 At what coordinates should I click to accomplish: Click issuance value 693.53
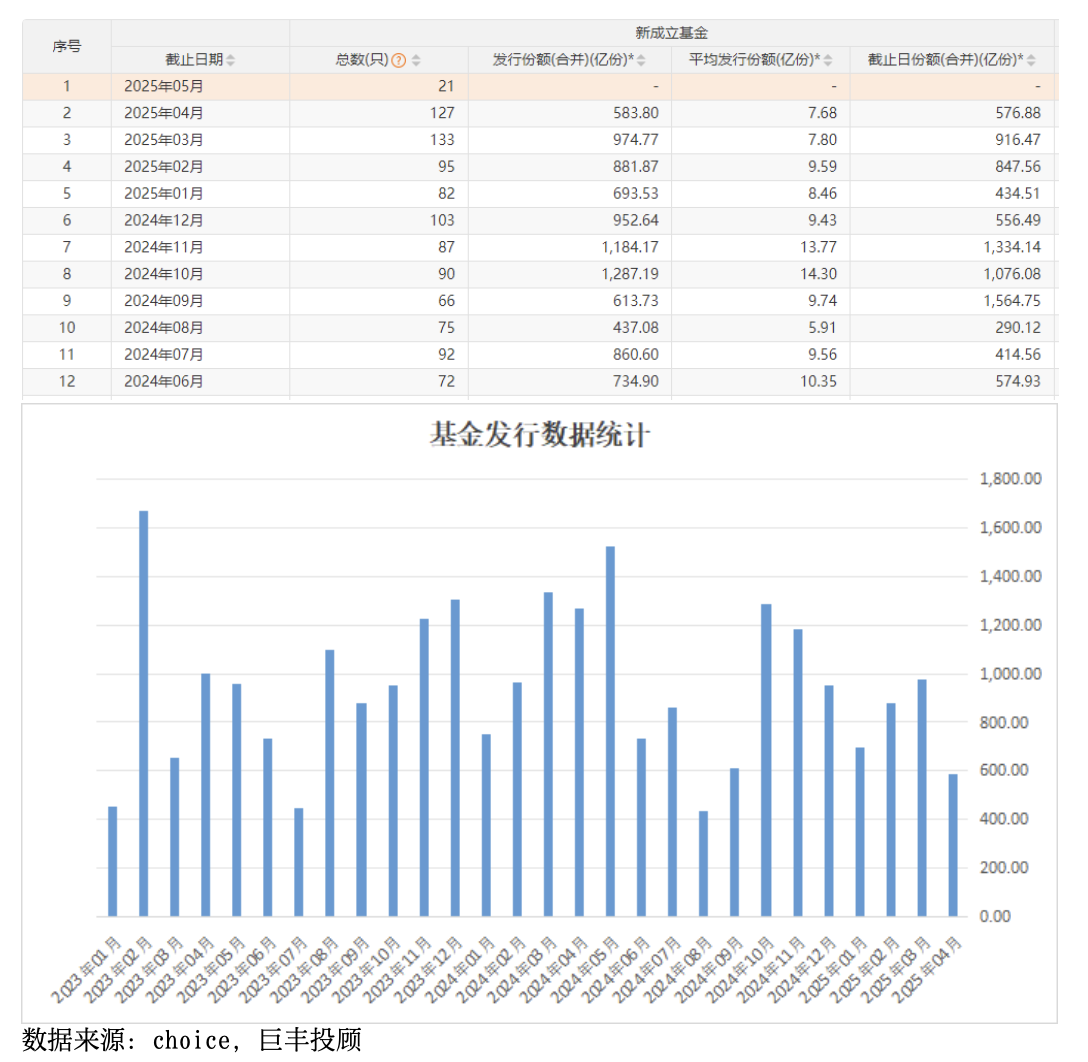pyautogui.click(x=636, y=194)
